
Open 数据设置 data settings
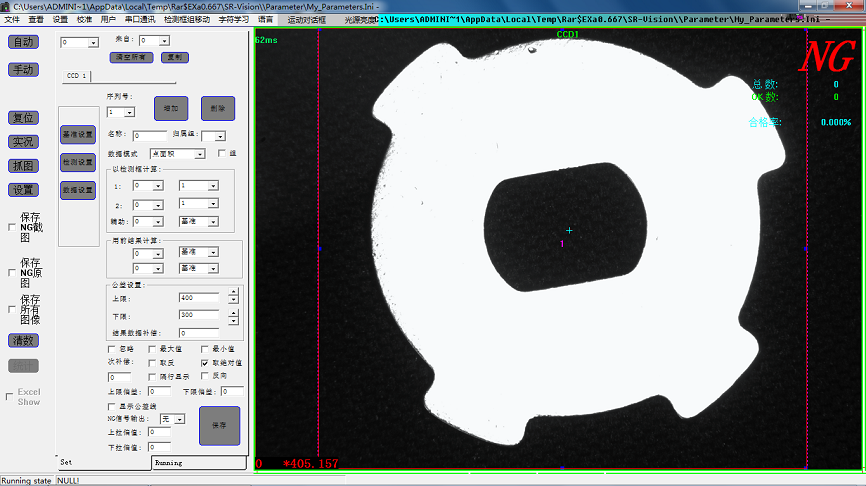click(x=77, y=190)
